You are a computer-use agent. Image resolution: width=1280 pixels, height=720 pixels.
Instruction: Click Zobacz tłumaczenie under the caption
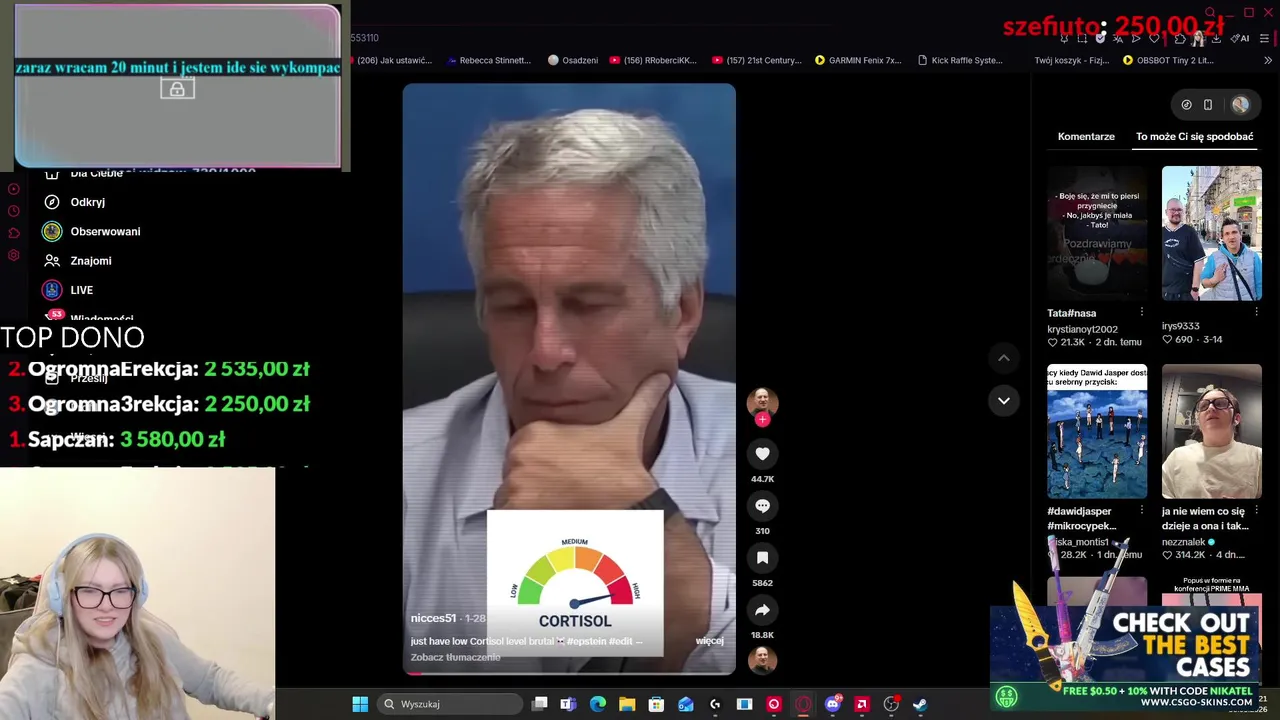pyautogui.click(x=455, y=657)
